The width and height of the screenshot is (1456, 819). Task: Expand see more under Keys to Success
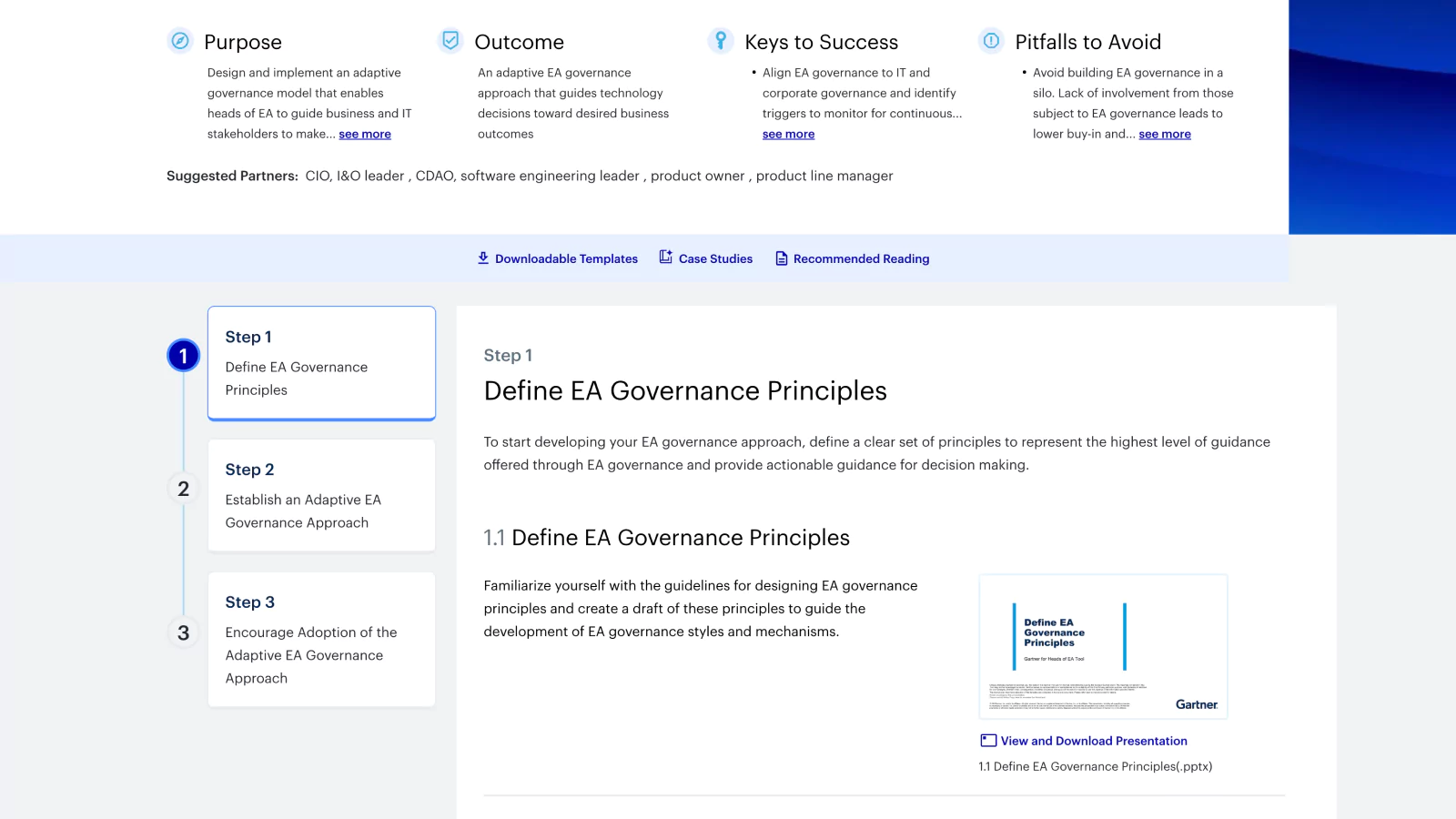[788, 134]
